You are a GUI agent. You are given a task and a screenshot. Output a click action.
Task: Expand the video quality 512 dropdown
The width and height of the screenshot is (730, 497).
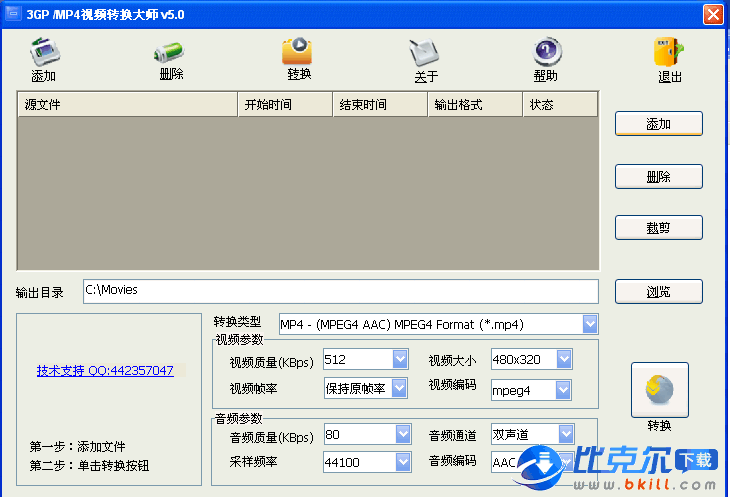click(400, 359)
